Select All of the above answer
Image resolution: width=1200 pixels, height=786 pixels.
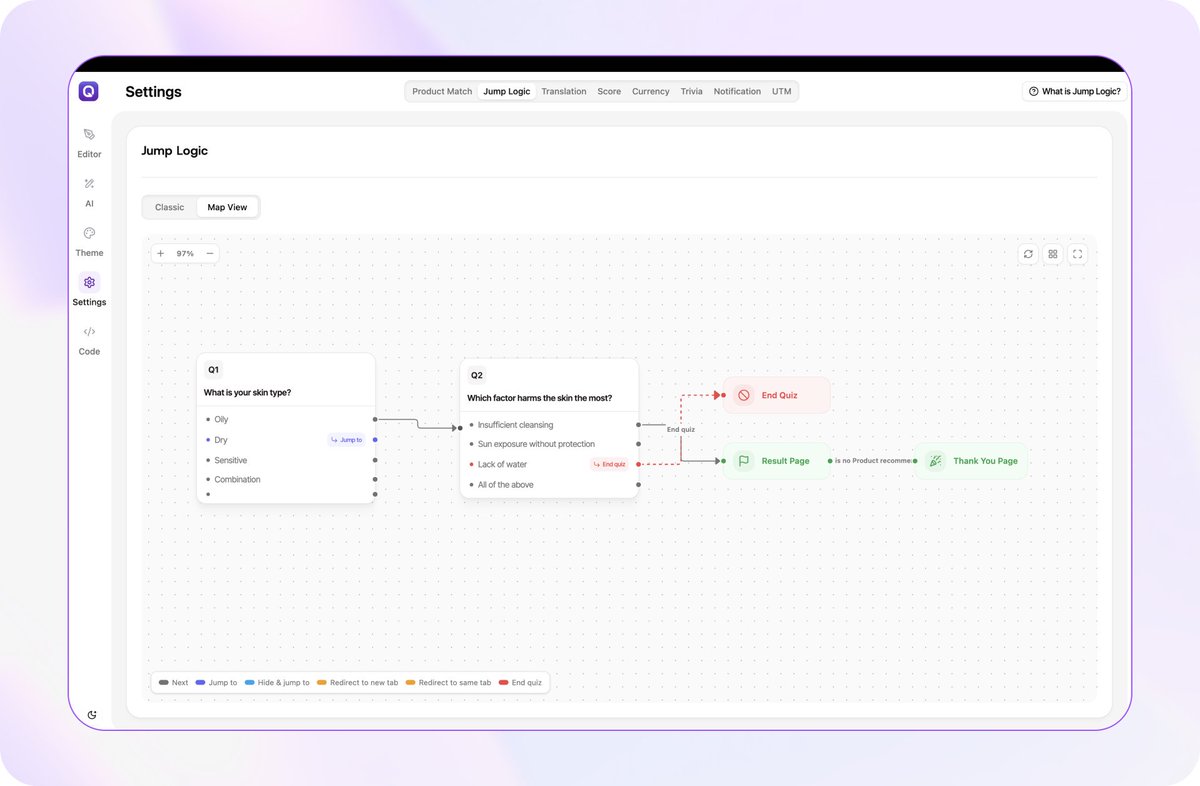pyautogui.click(x=549, y=484)
